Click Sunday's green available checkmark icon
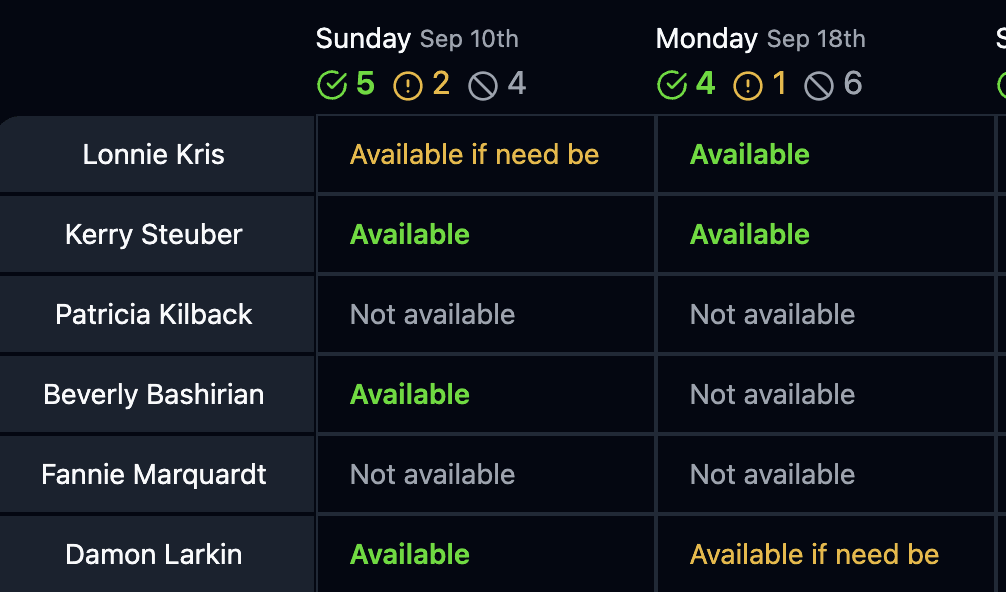Viewport: 1006px width, 592px height. click(331, 85)
